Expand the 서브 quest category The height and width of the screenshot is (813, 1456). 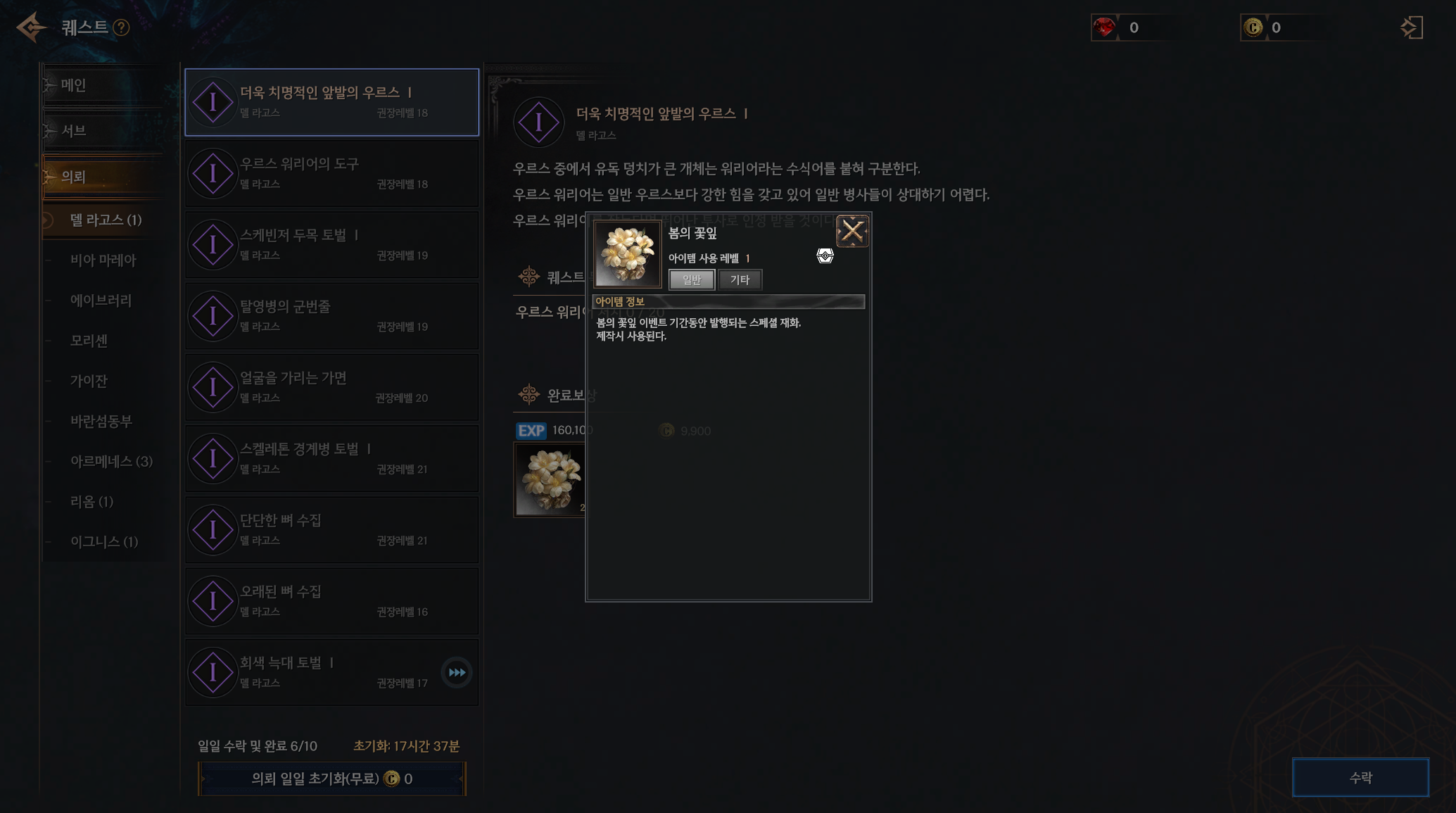point(102,131)
